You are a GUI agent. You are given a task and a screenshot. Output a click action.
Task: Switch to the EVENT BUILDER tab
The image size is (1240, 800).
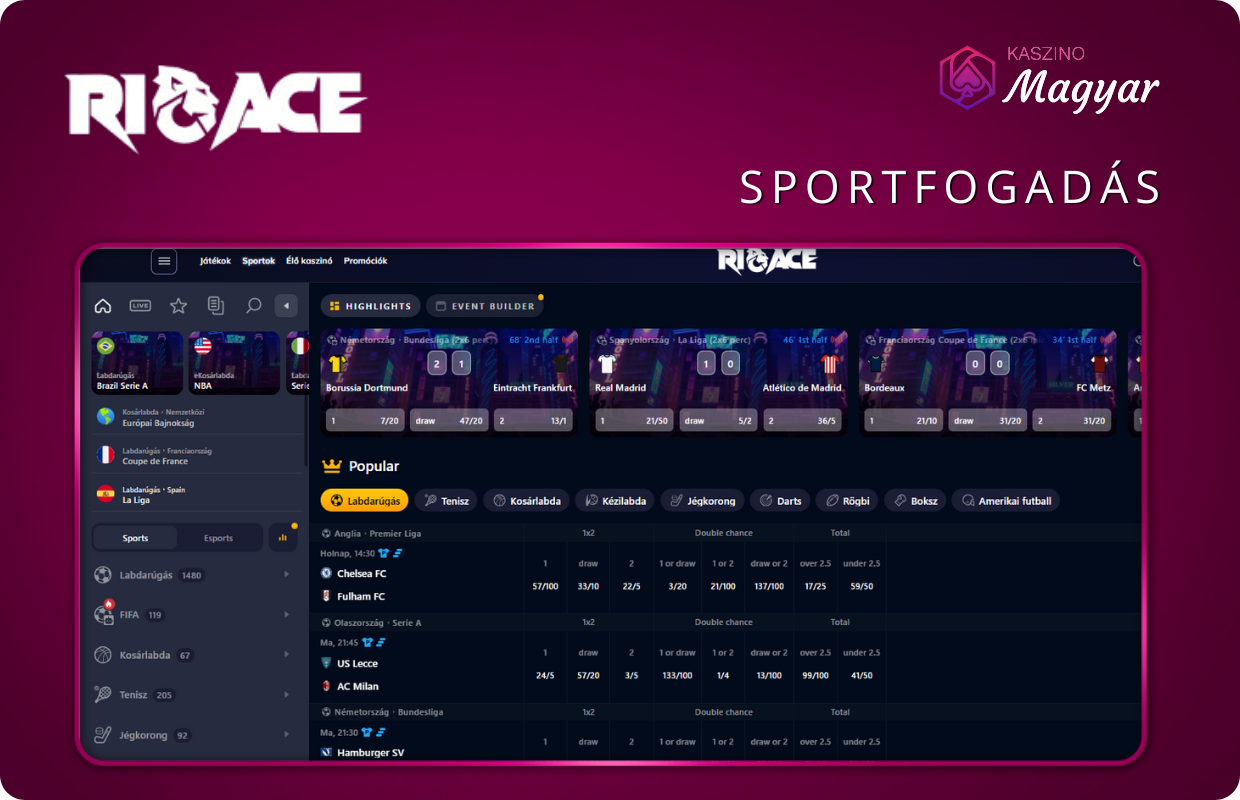click(484, 306)
